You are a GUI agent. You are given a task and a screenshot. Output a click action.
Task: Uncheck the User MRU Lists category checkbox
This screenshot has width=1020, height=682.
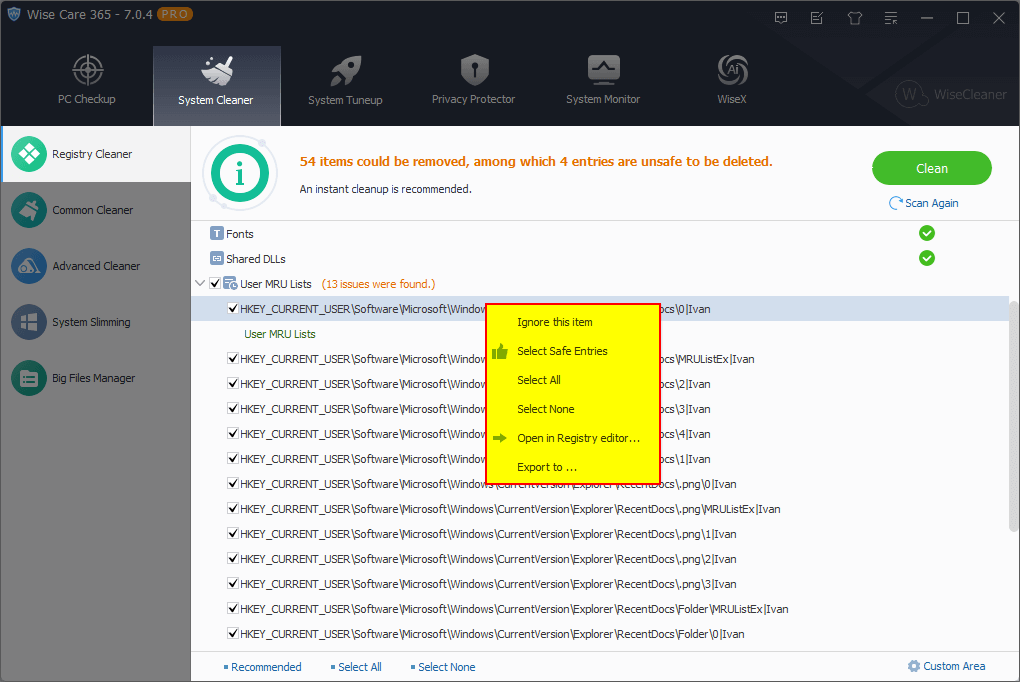(215, 284)
